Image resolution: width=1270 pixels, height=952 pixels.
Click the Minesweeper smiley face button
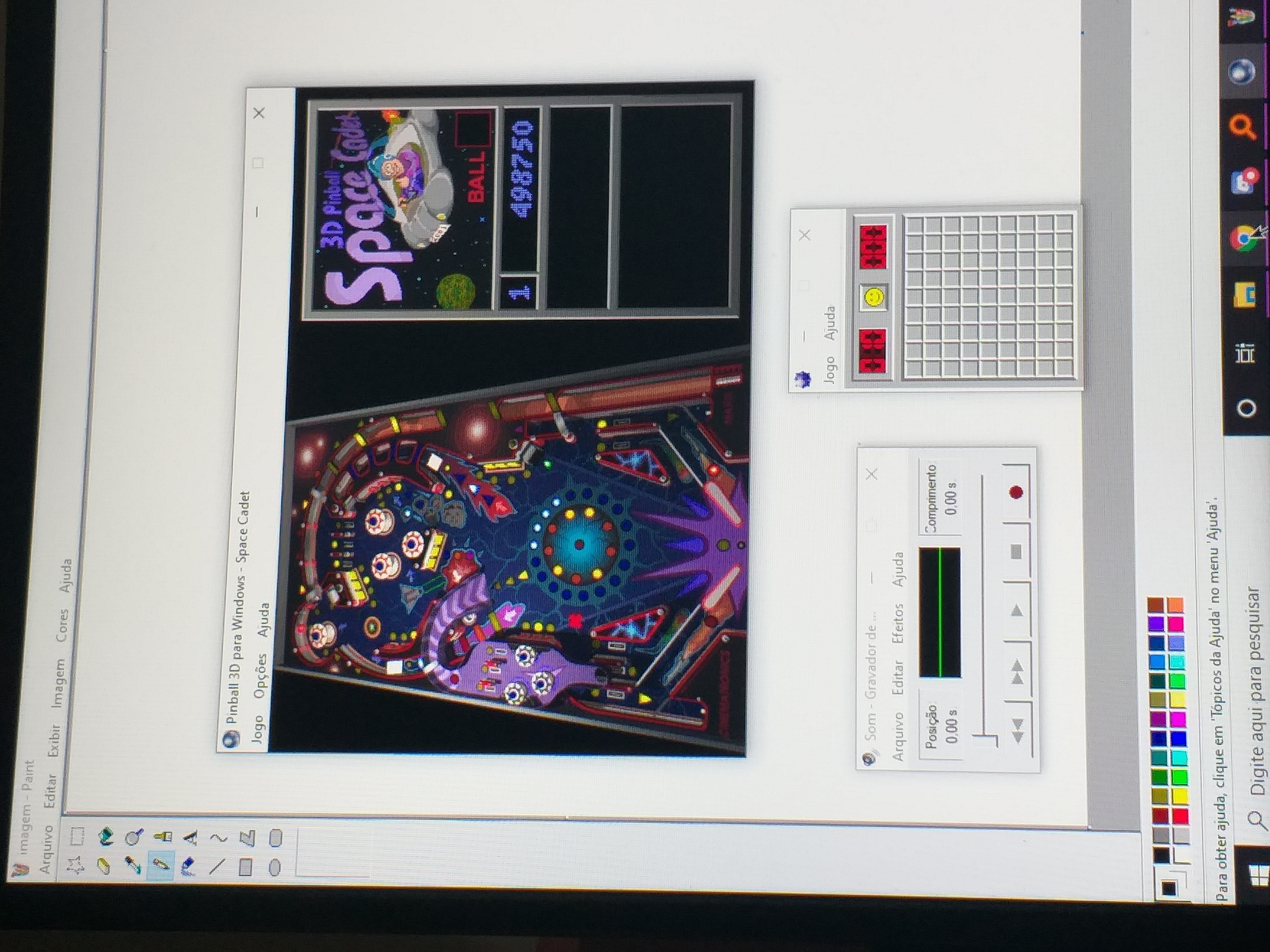tap(874, 297)
